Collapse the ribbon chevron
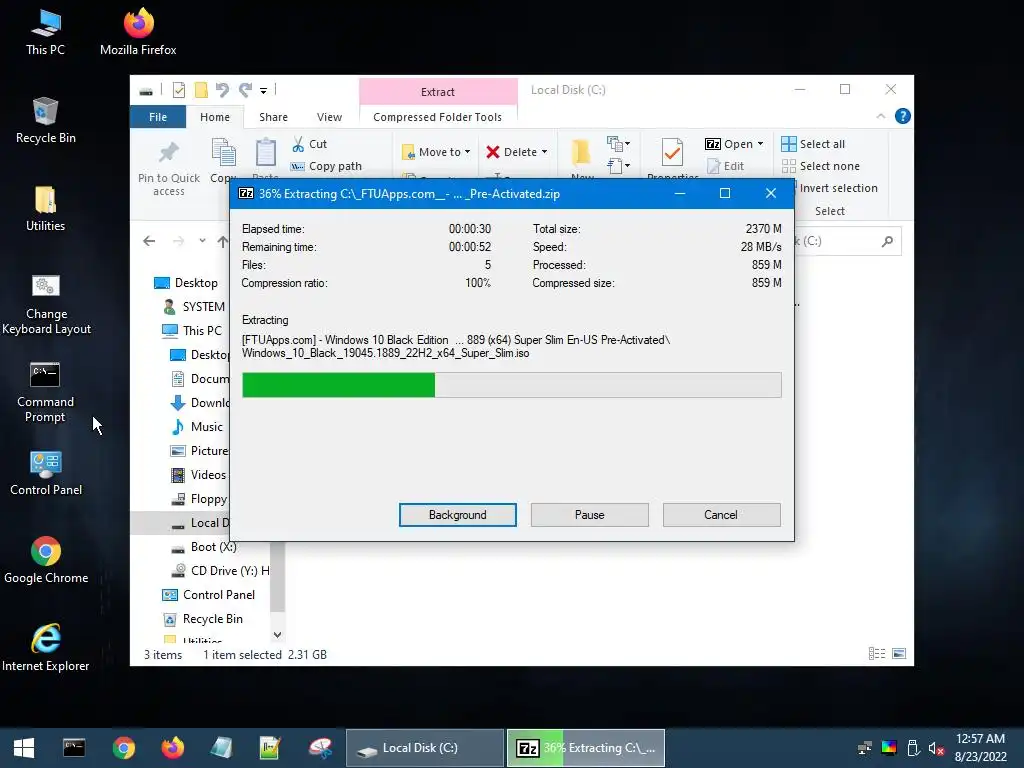This screenshot has width=1024, height=768. coord(881,116)
